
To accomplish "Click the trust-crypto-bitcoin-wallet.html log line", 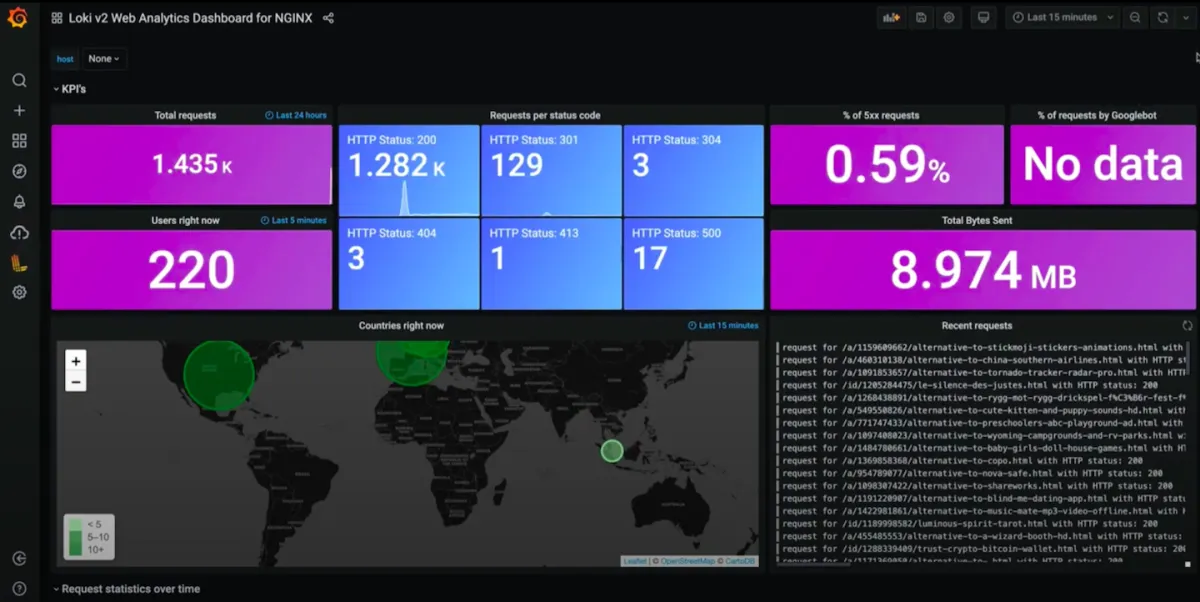I will point(983,549).
